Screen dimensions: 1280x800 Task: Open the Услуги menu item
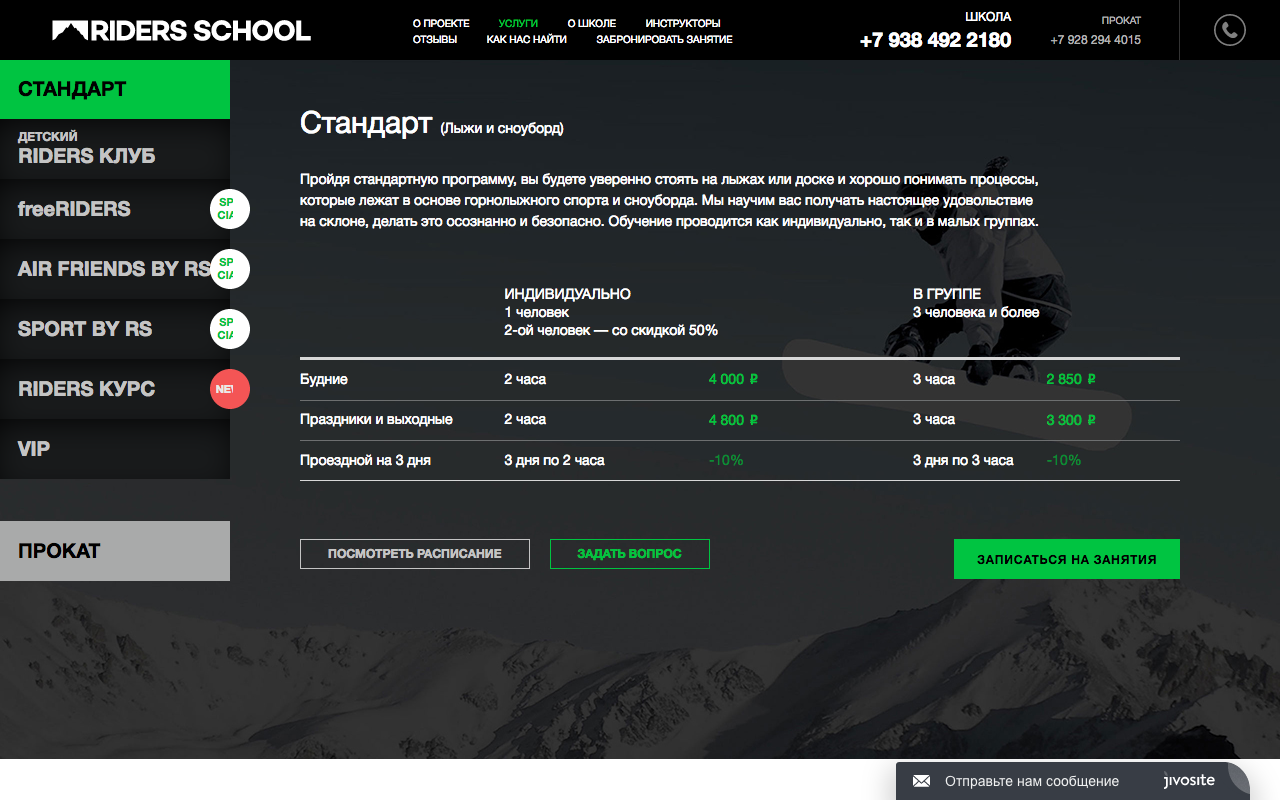(518, 23)
